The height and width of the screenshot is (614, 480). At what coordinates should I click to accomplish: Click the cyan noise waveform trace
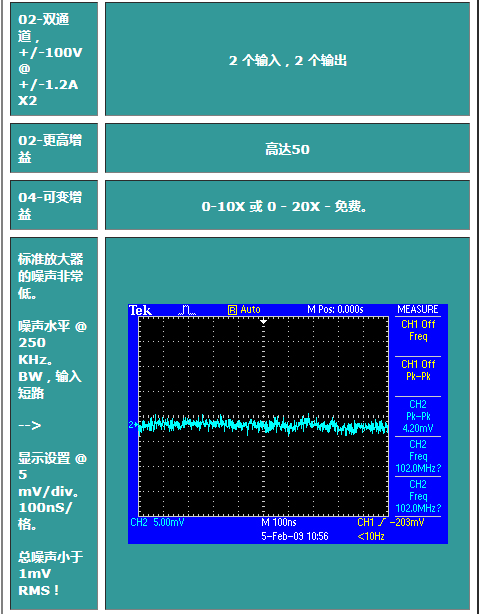(263, 426)
